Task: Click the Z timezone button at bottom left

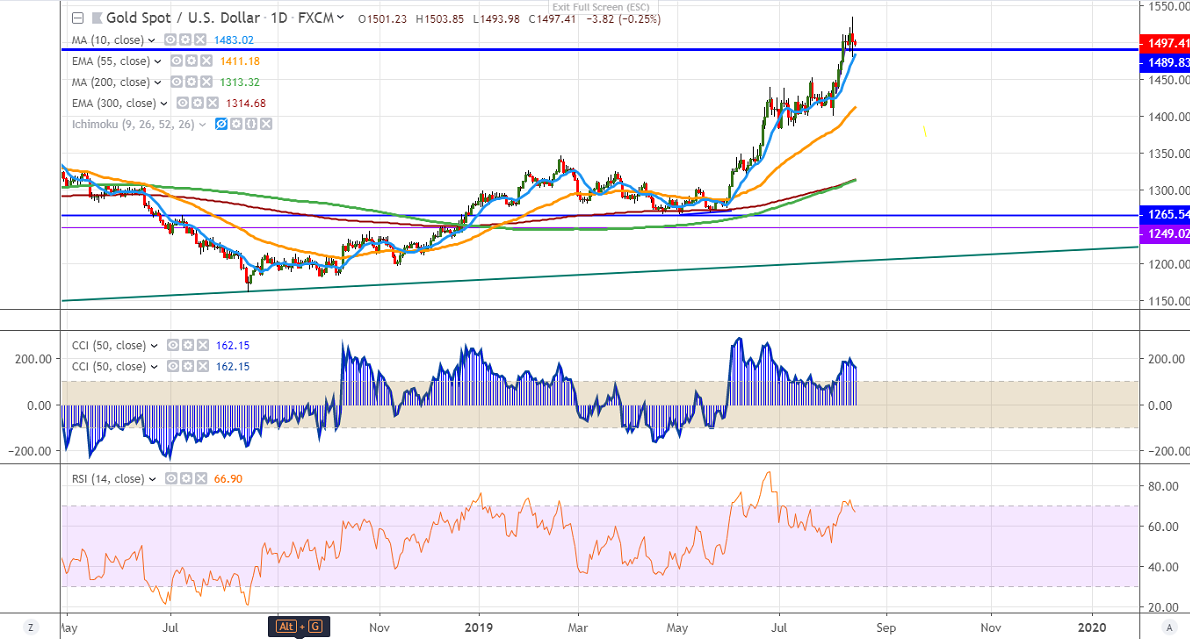Action: (x=30, y=628)
